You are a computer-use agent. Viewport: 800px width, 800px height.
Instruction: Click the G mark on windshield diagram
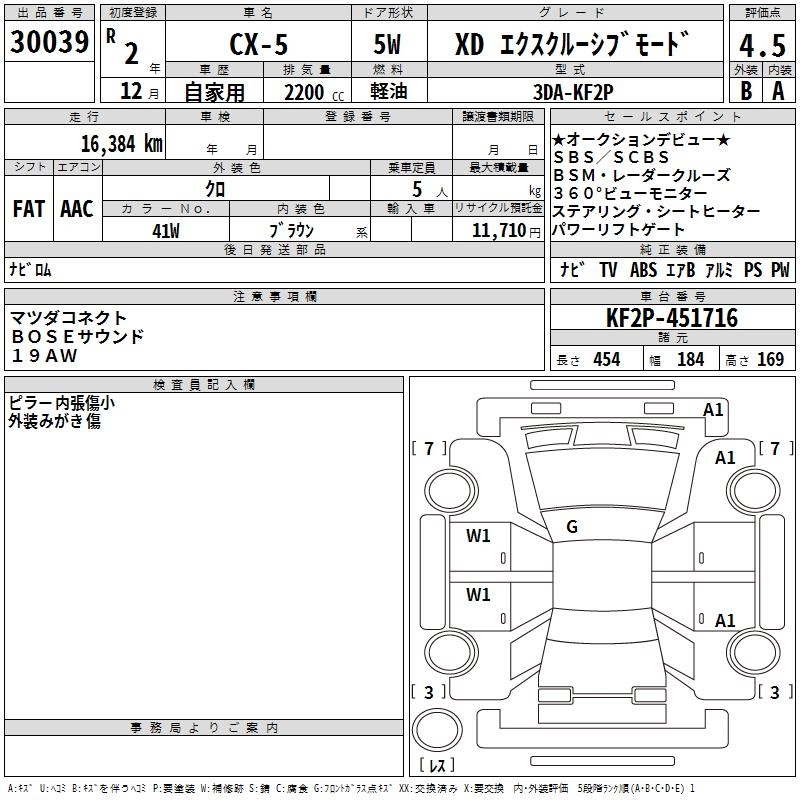(572, 527)
